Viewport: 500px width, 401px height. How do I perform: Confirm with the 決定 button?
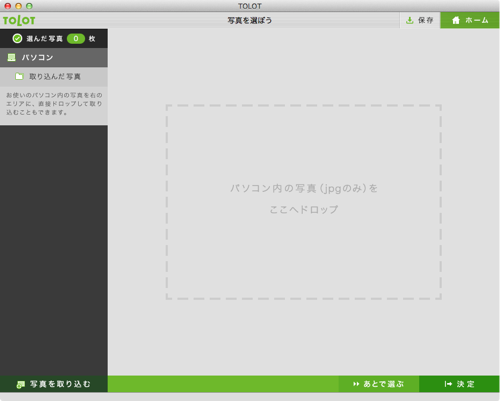(x=459, y=384)
